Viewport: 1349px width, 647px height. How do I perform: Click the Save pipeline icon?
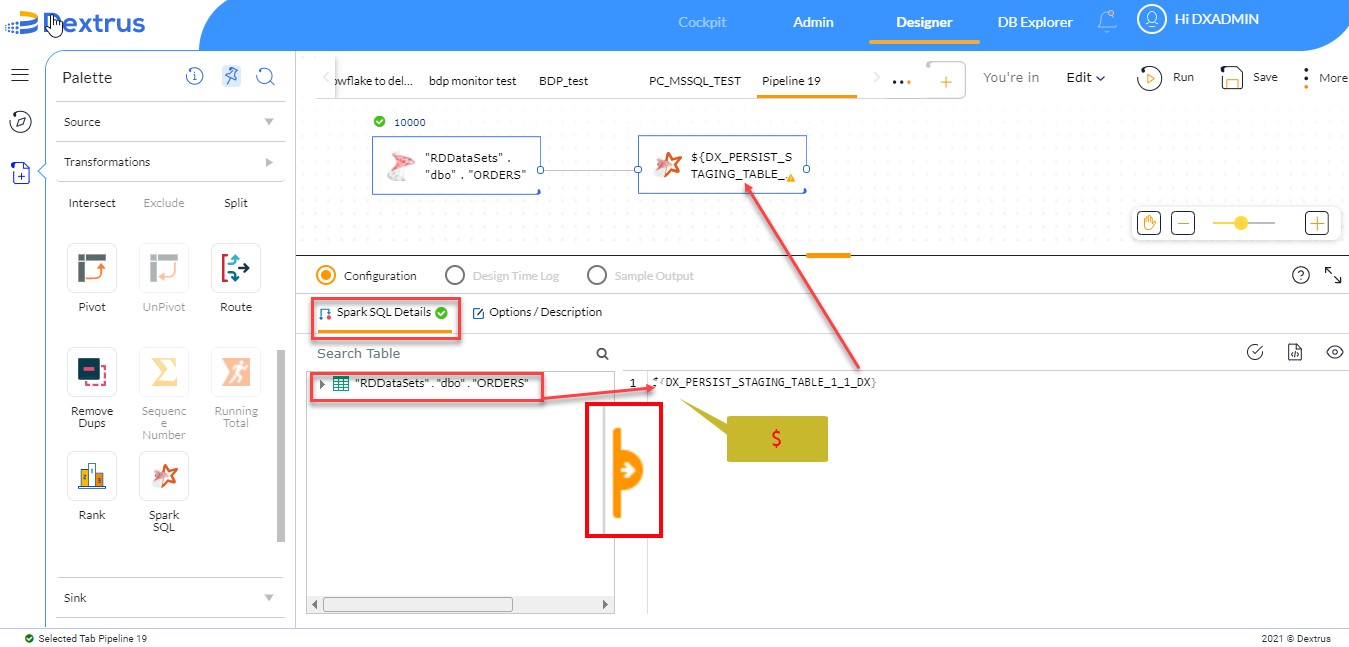point(1231,78)
